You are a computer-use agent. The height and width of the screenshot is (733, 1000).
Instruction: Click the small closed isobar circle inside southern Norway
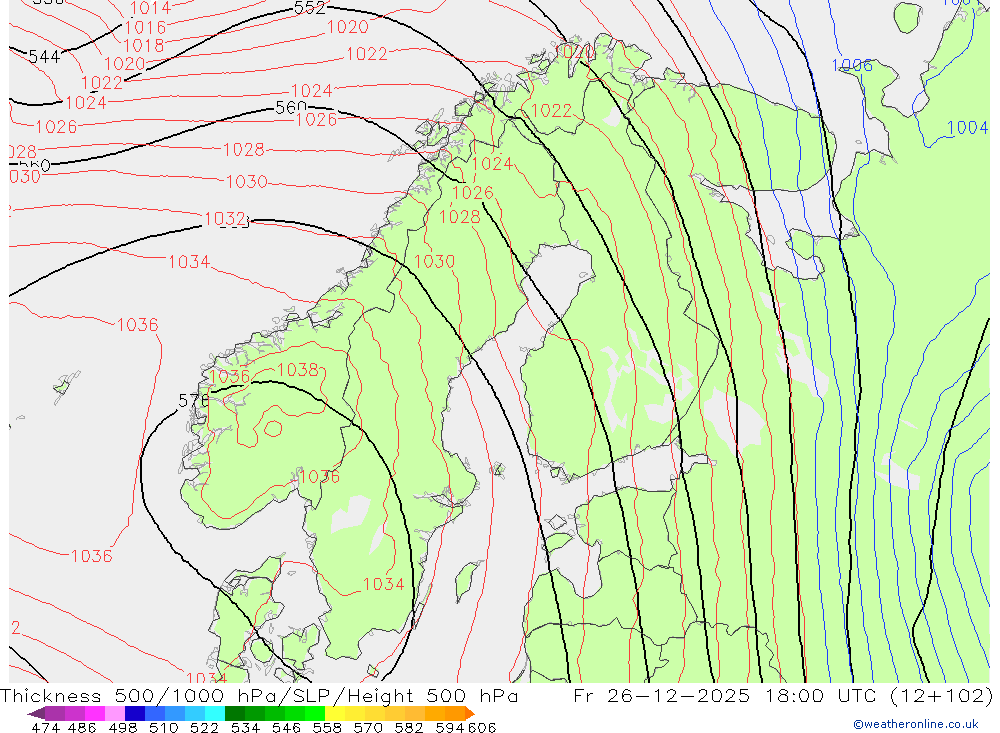tap(273, 428)
